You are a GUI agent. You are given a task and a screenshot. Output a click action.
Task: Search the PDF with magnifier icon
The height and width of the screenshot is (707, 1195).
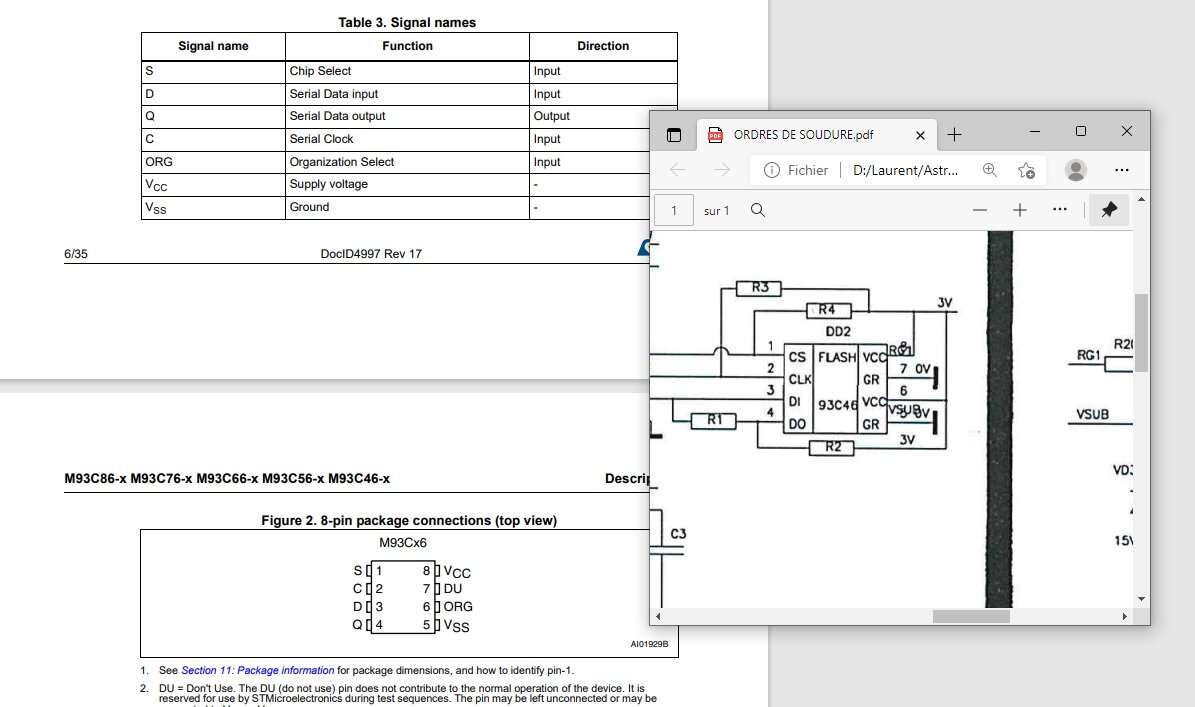[x=758, y=210]
